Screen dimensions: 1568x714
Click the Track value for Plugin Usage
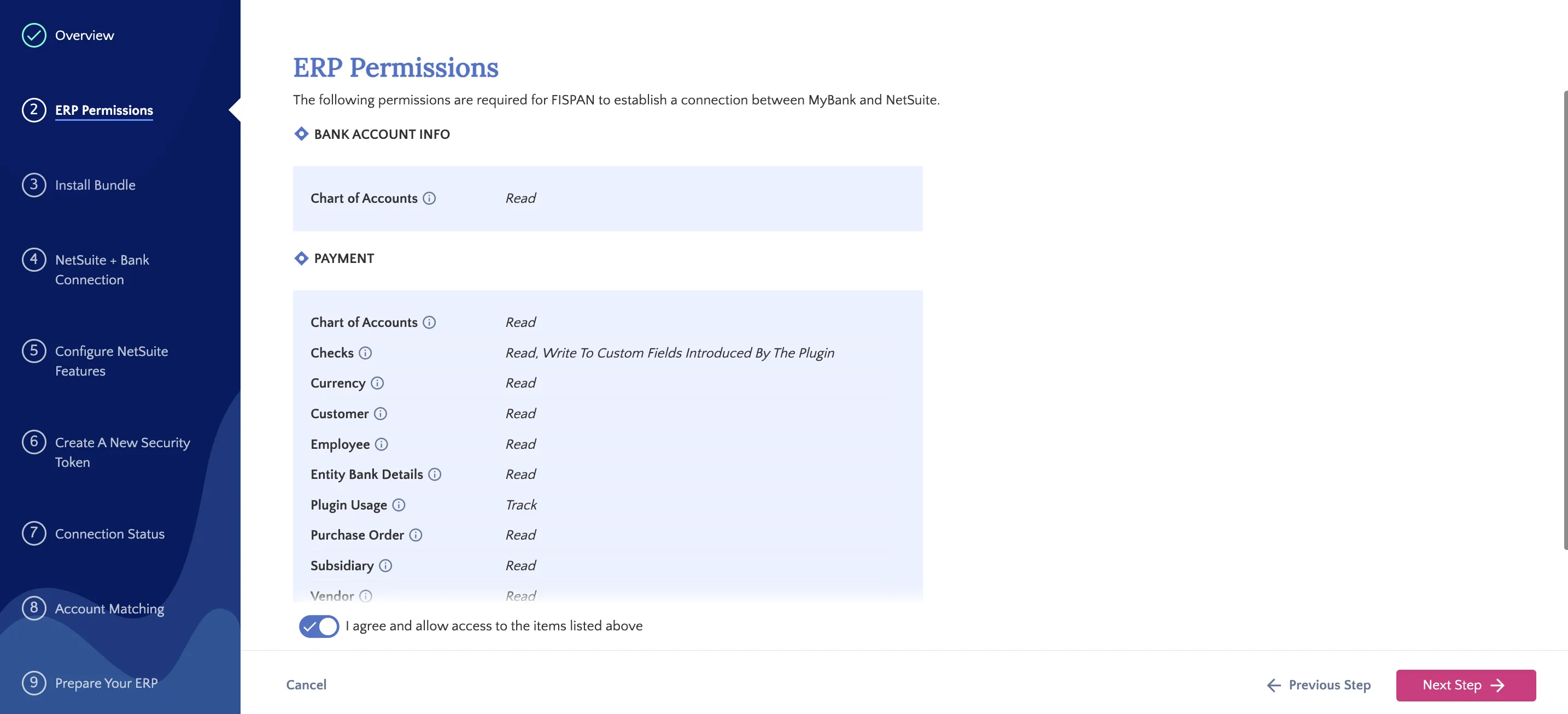[x=521, y=505]
